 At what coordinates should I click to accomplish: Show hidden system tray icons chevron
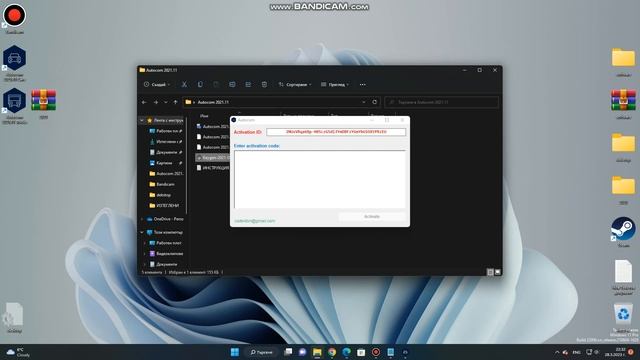point(557,352)
